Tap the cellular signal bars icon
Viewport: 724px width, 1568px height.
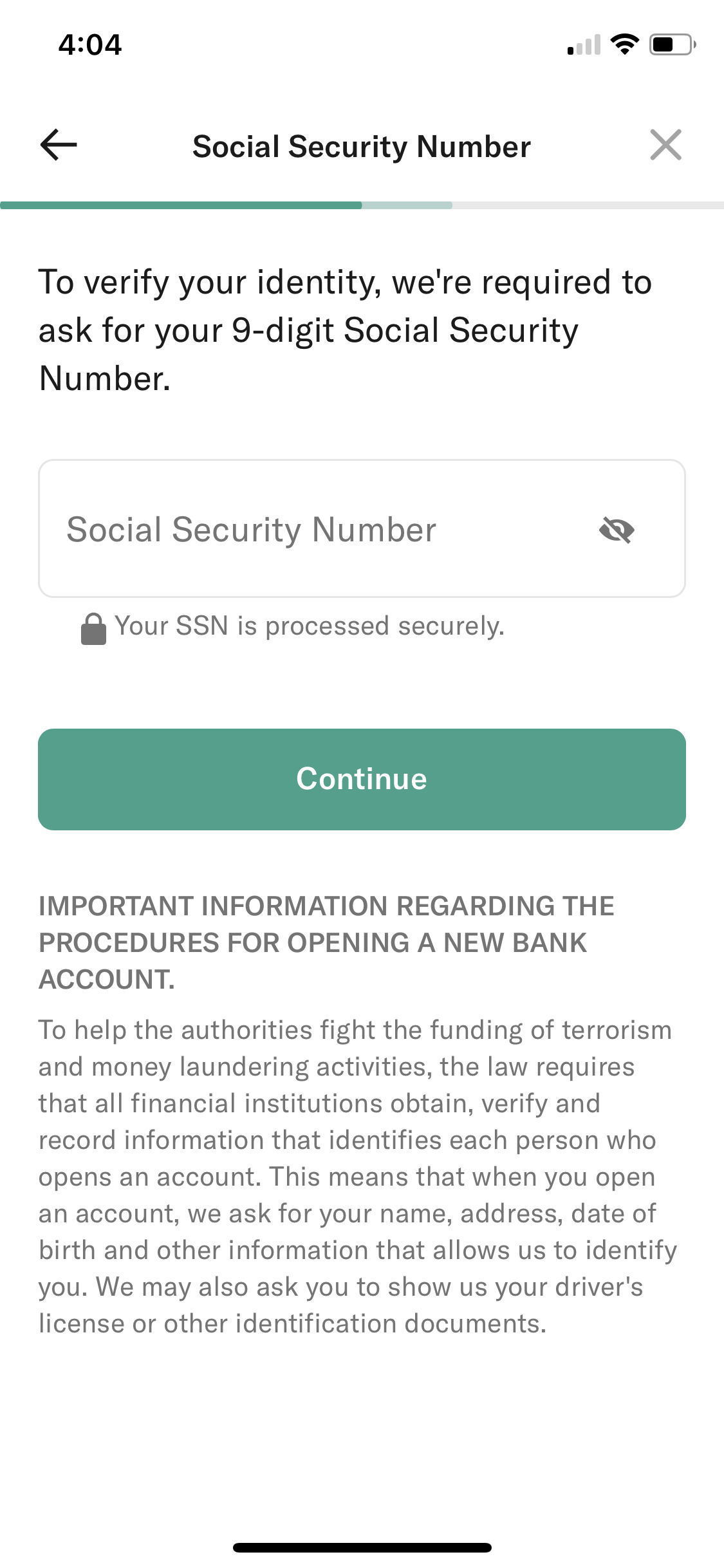tap(584, 44)
